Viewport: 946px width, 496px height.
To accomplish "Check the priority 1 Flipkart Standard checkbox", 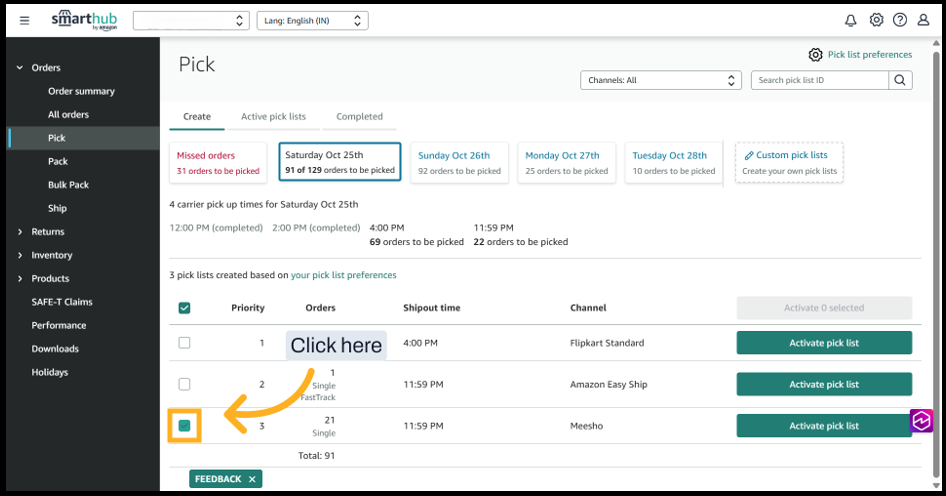I will [184, 343].
